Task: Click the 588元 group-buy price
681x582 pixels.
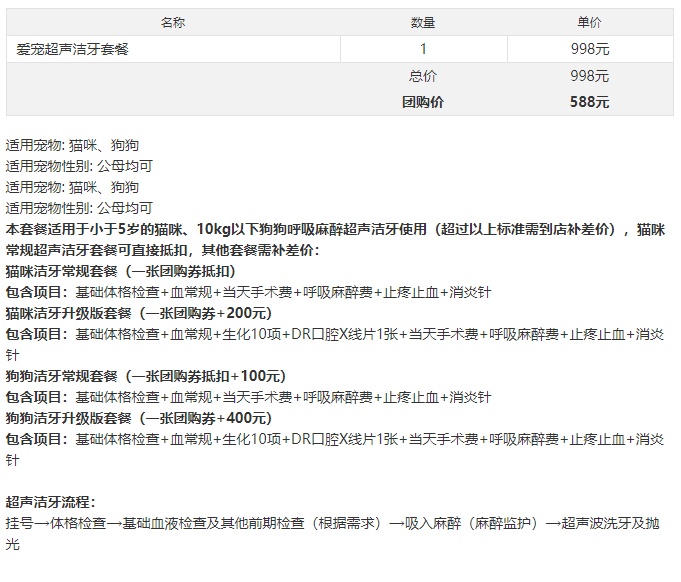Action: pos(590,102)
